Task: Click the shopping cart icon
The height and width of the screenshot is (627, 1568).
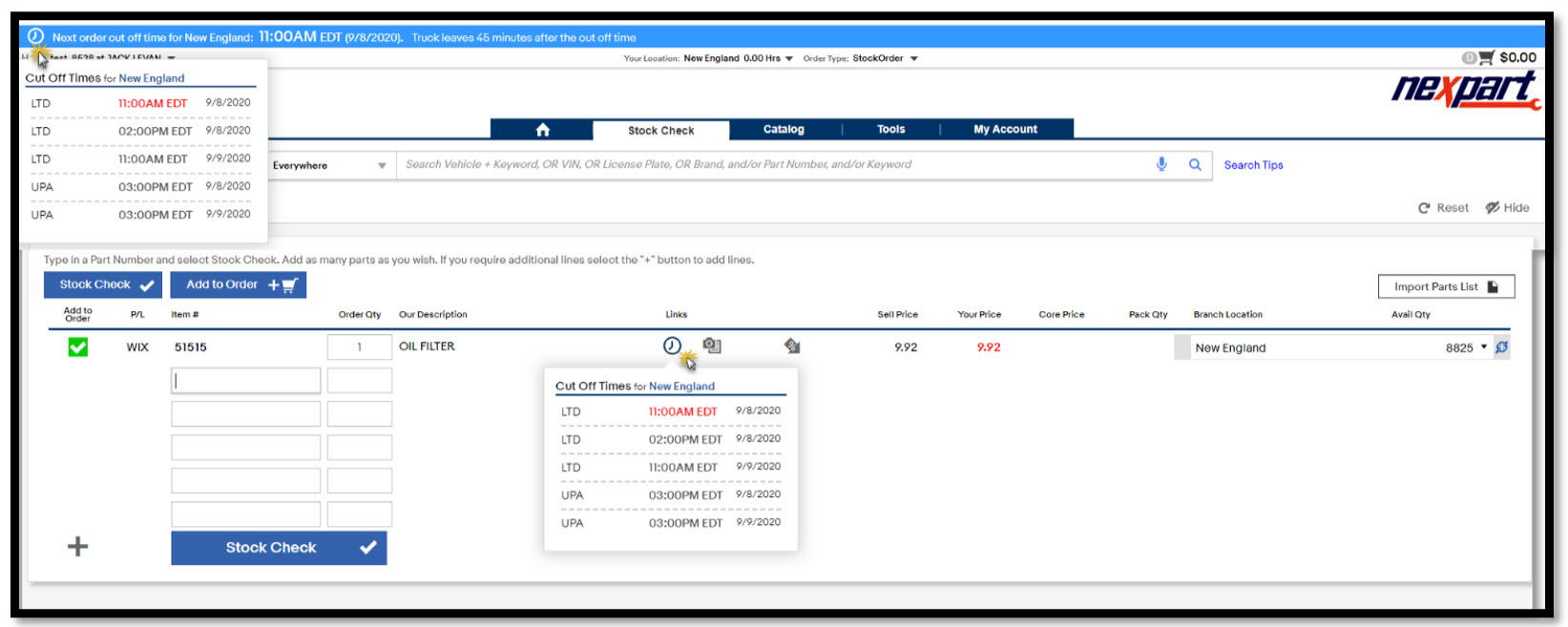Action: [1486, 58]
